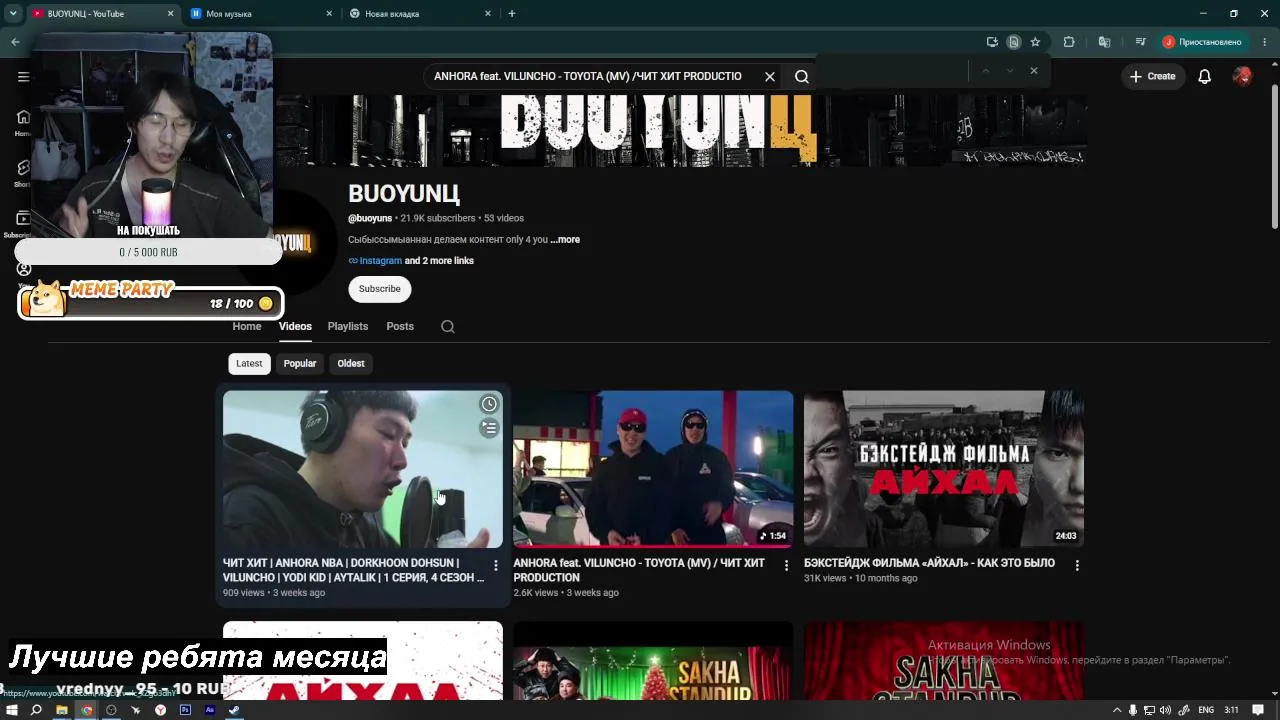The width and height of the screenshot is (1280, 720).
Task: Bookmark this page with the star icon
Action: pos(1035,42)
